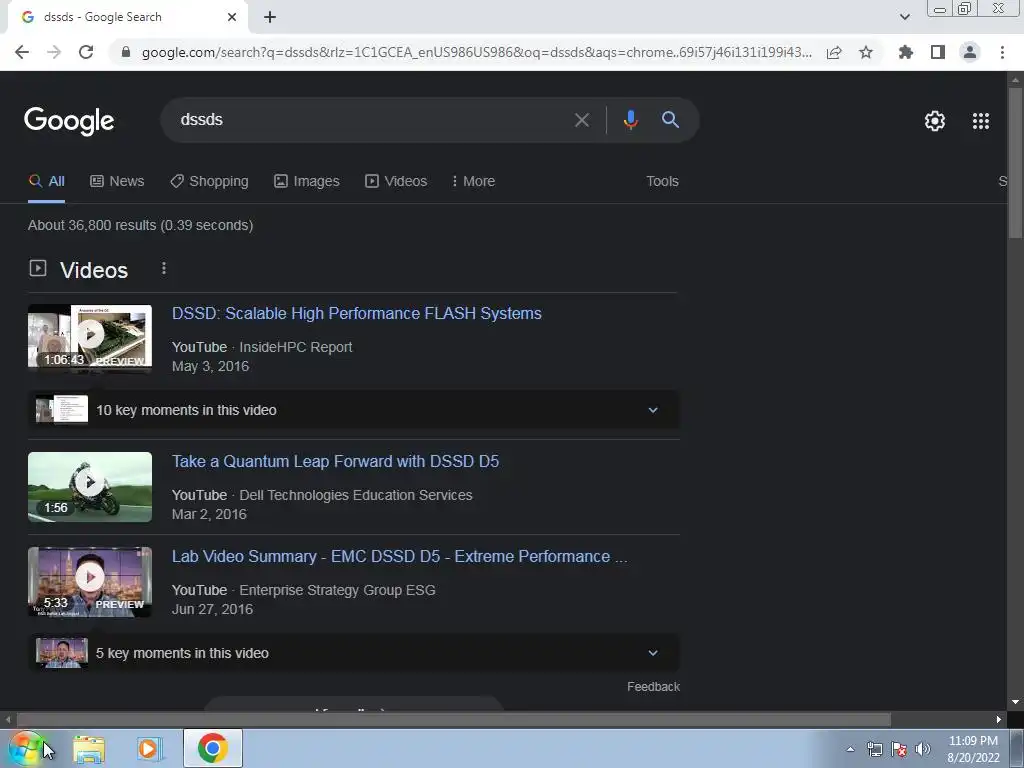
Task: Switch to the Shopping tab
Action: point(209,182)
